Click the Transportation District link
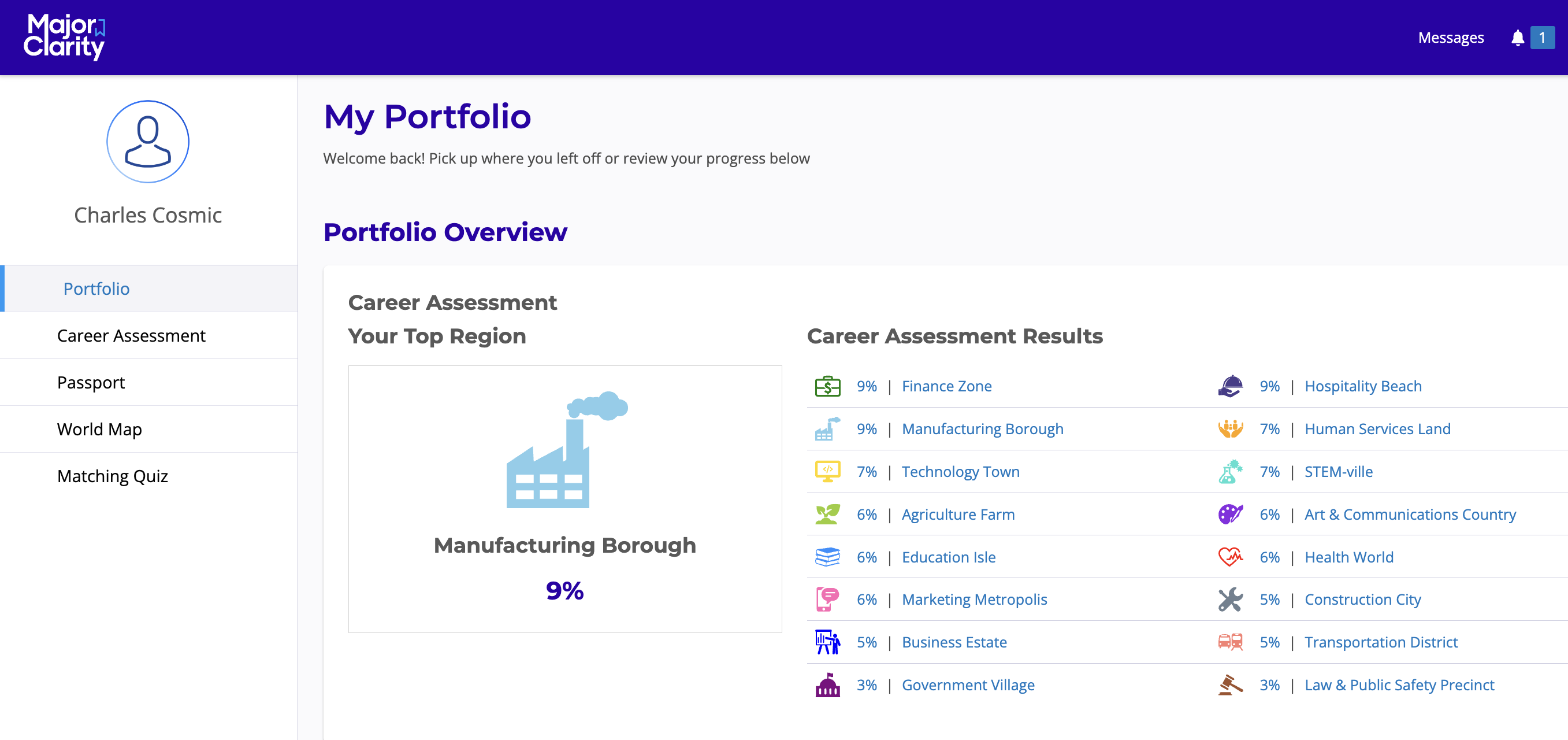The image size is (1568, 740). 1381,642
